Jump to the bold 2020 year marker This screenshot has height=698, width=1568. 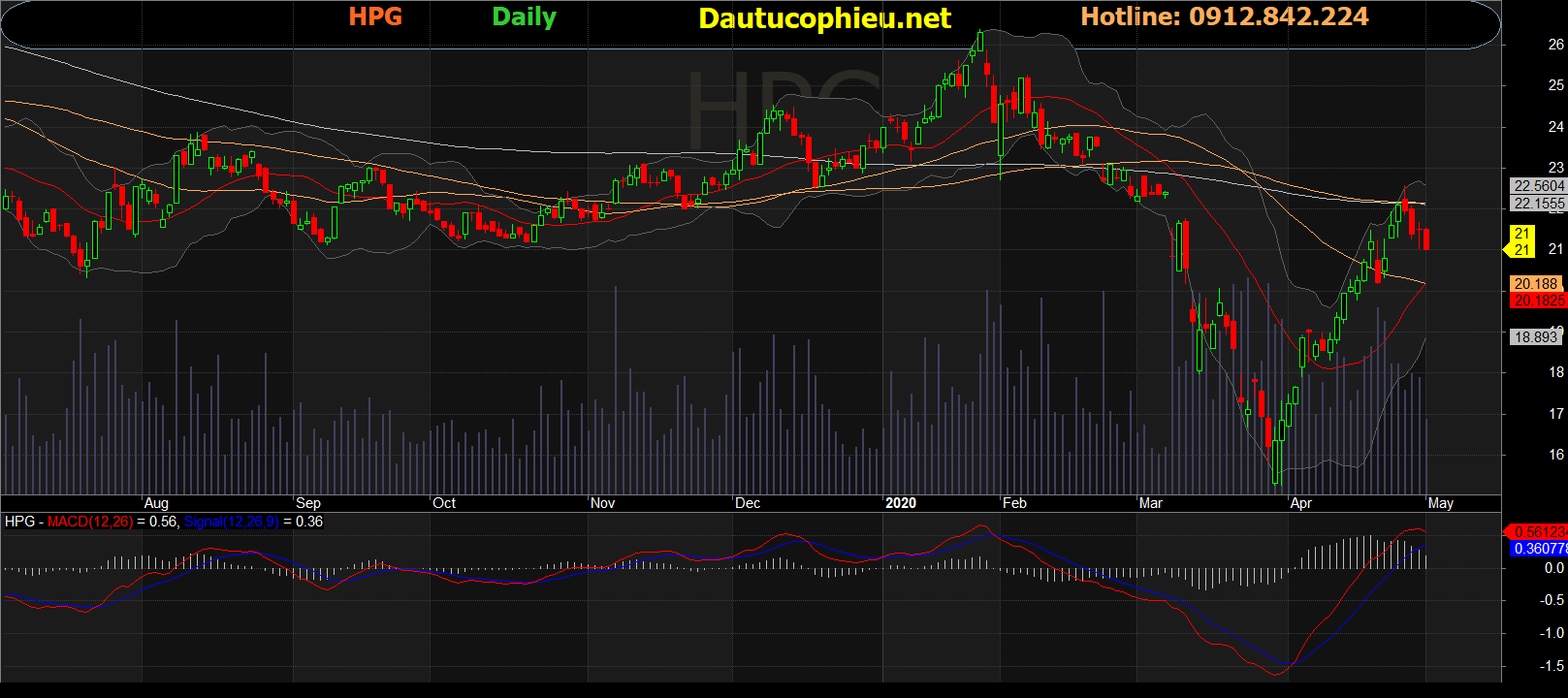click(x=900, y=503)
